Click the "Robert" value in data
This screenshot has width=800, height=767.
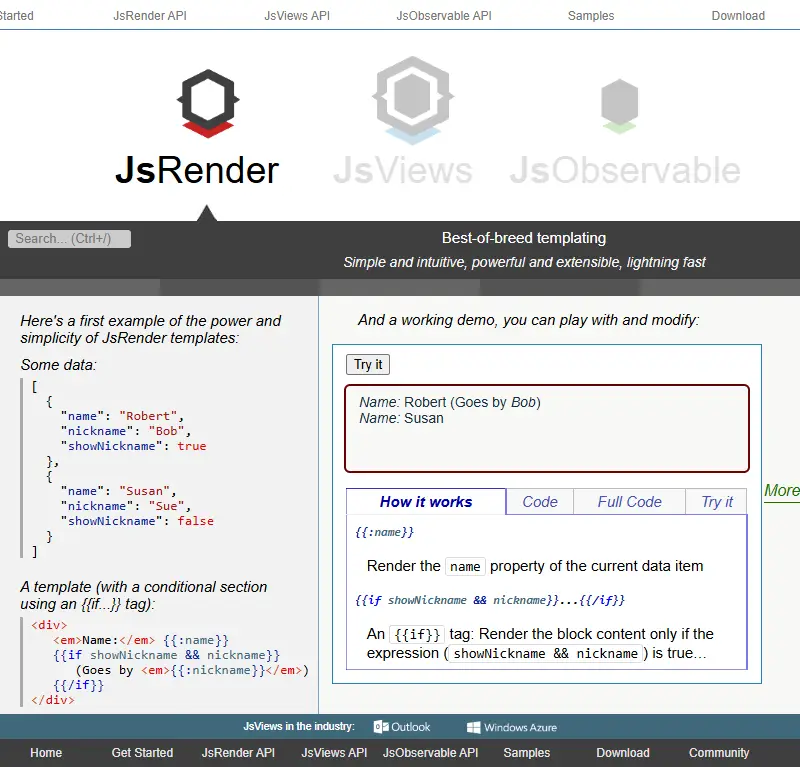pos(148,416)
